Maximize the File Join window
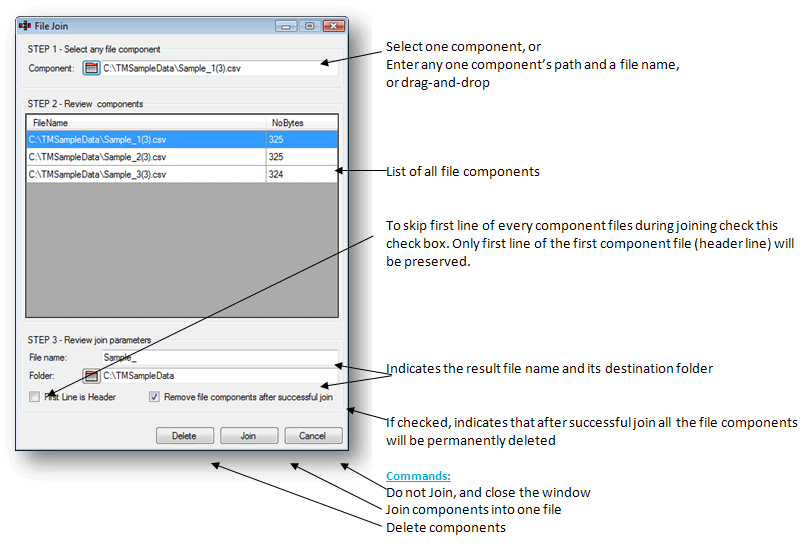 (310, 26)
